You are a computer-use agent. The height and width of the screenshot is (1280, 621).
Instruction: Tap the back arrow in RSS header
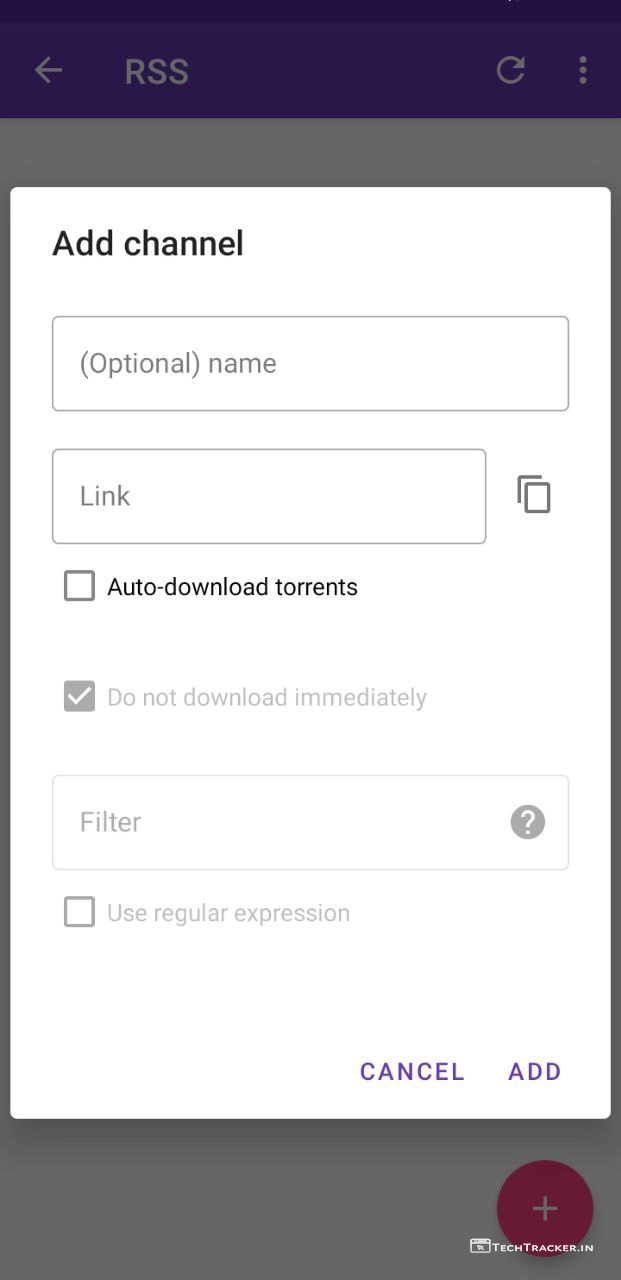click(48, 70)
